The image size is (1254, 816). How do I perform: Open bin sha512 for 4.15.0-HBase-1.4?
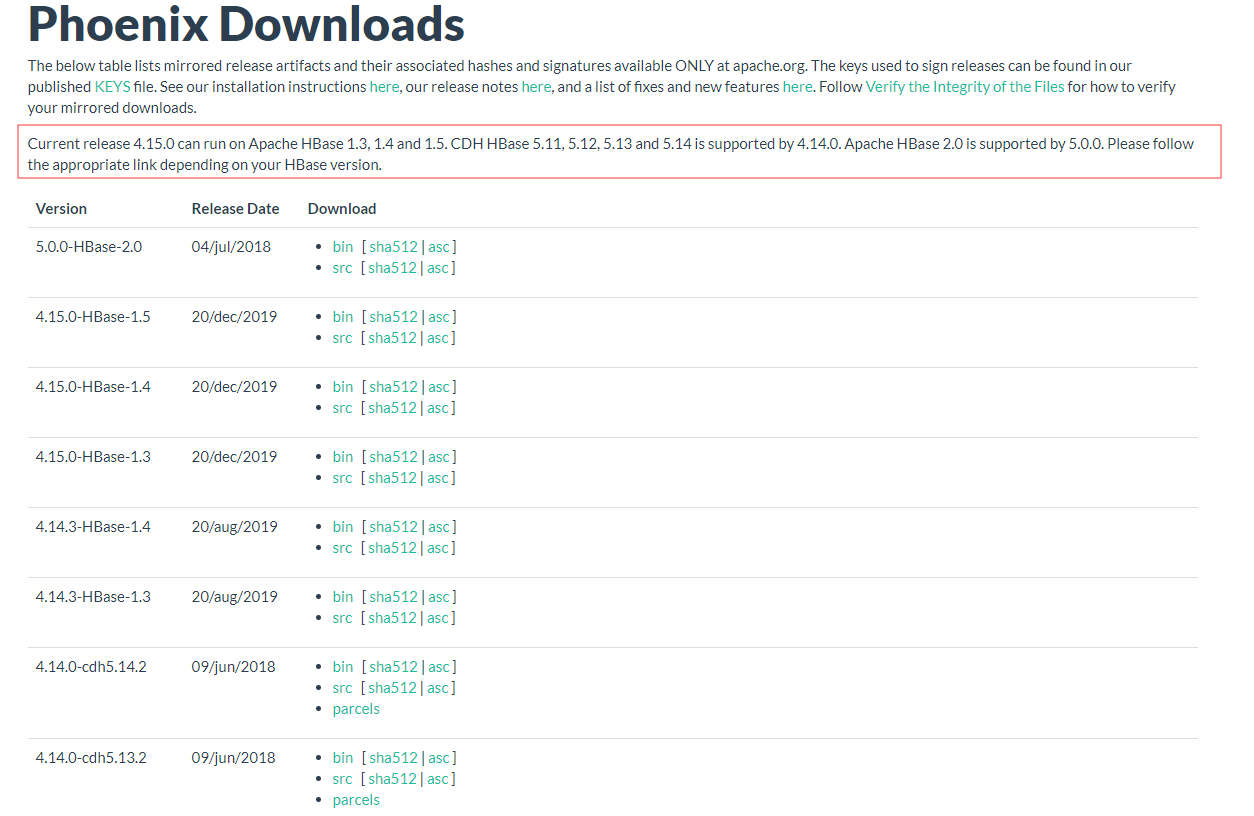click(x=393, y=387)
